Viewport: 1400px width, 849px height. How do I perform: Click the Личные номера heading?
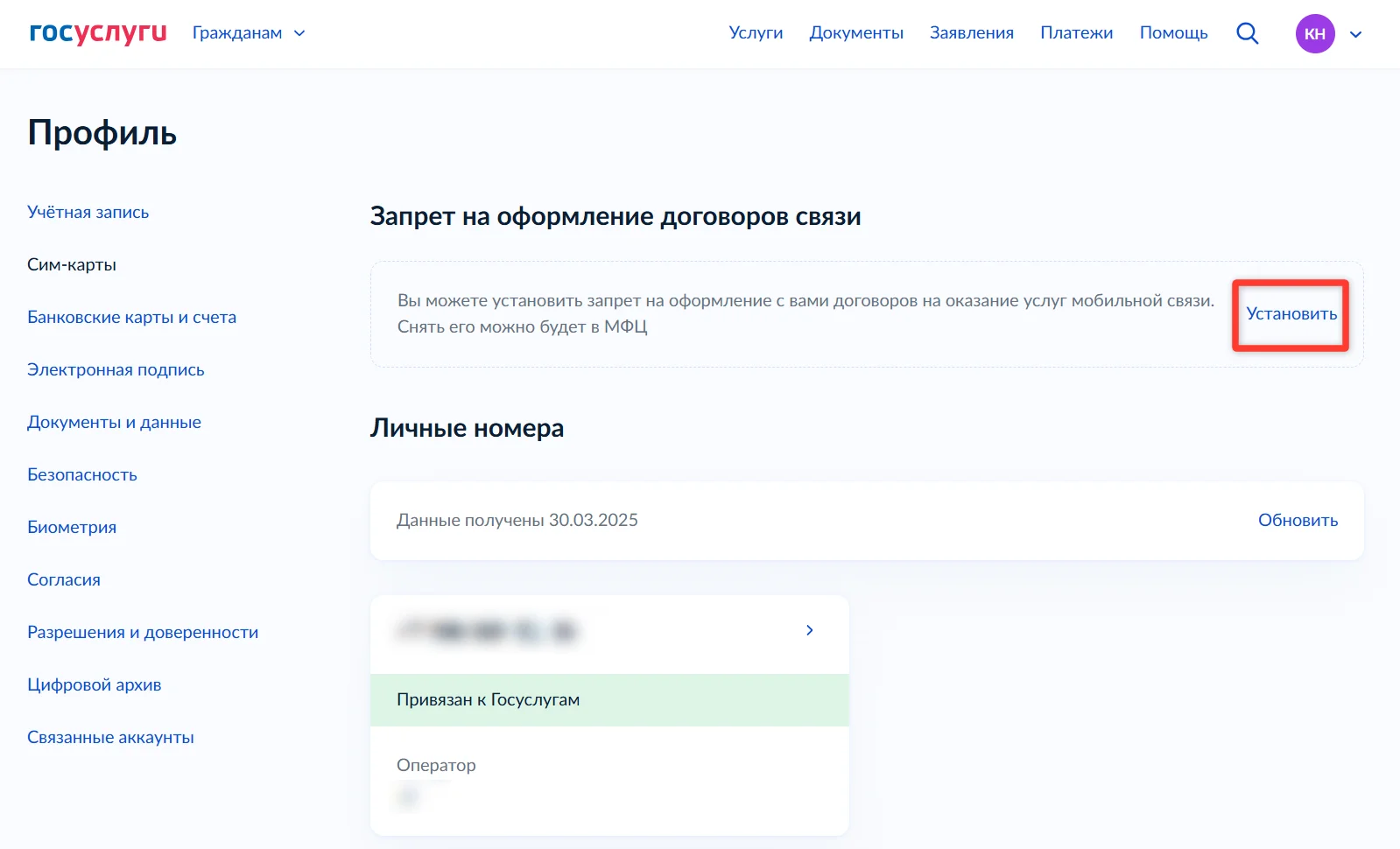467,428
